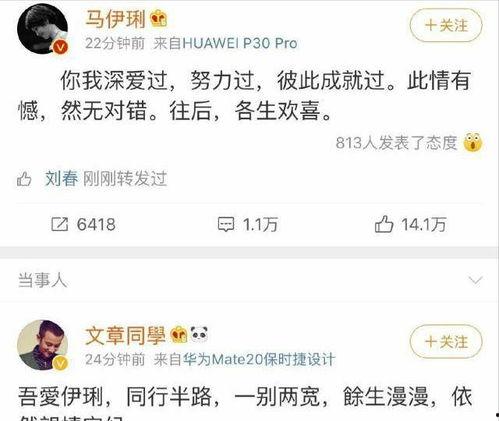Open the surprised emoji attitude icon
Screen dimensions: 499x421
pyautogui.click(x=473, y=142)
